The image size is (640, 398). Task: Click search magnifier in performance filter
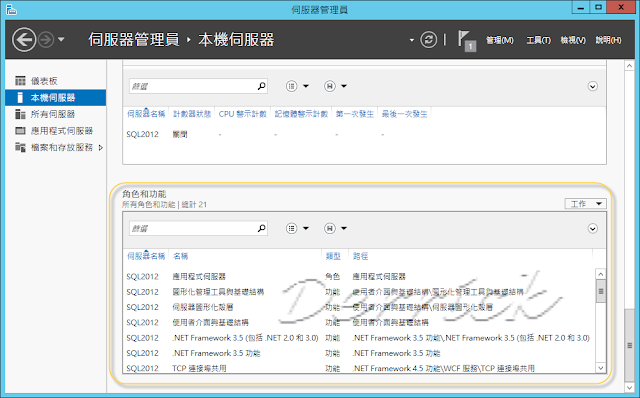(x=262, y=86)
